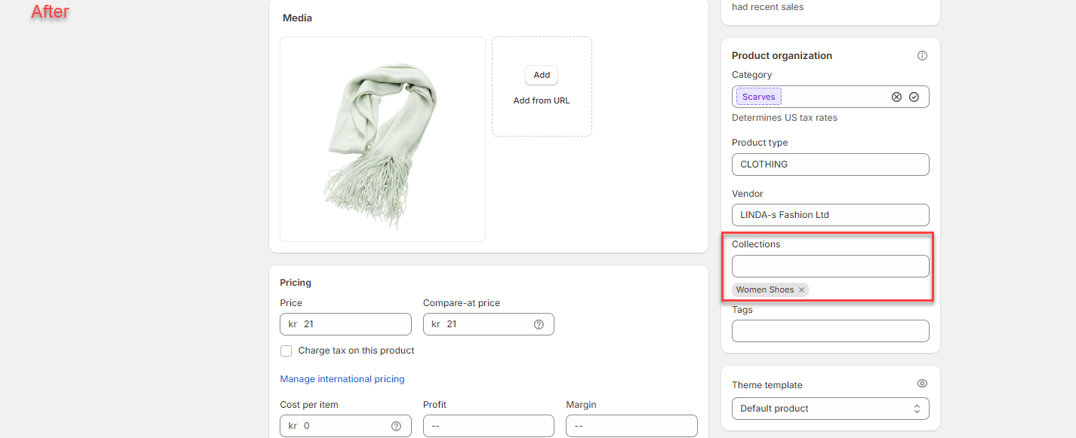The width and height of the screenshot is (1076, 438).
Task: Focus the Compare-at price field
Action: click(x=489, y=324)
